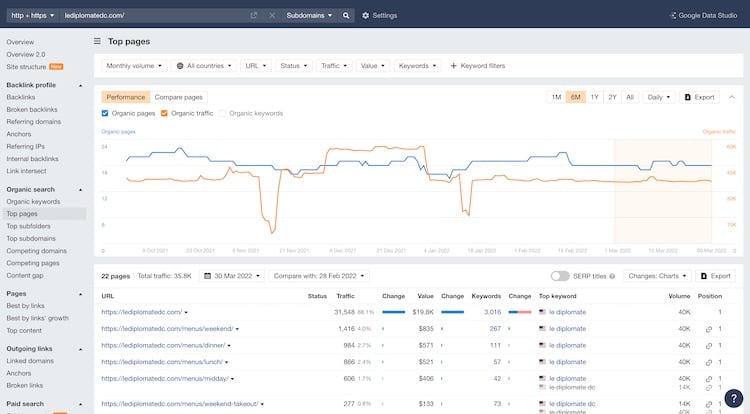Clear the URL with the X icon
Image resolution: width=750 pixels, height=414 pixels.
click(272, 15)
